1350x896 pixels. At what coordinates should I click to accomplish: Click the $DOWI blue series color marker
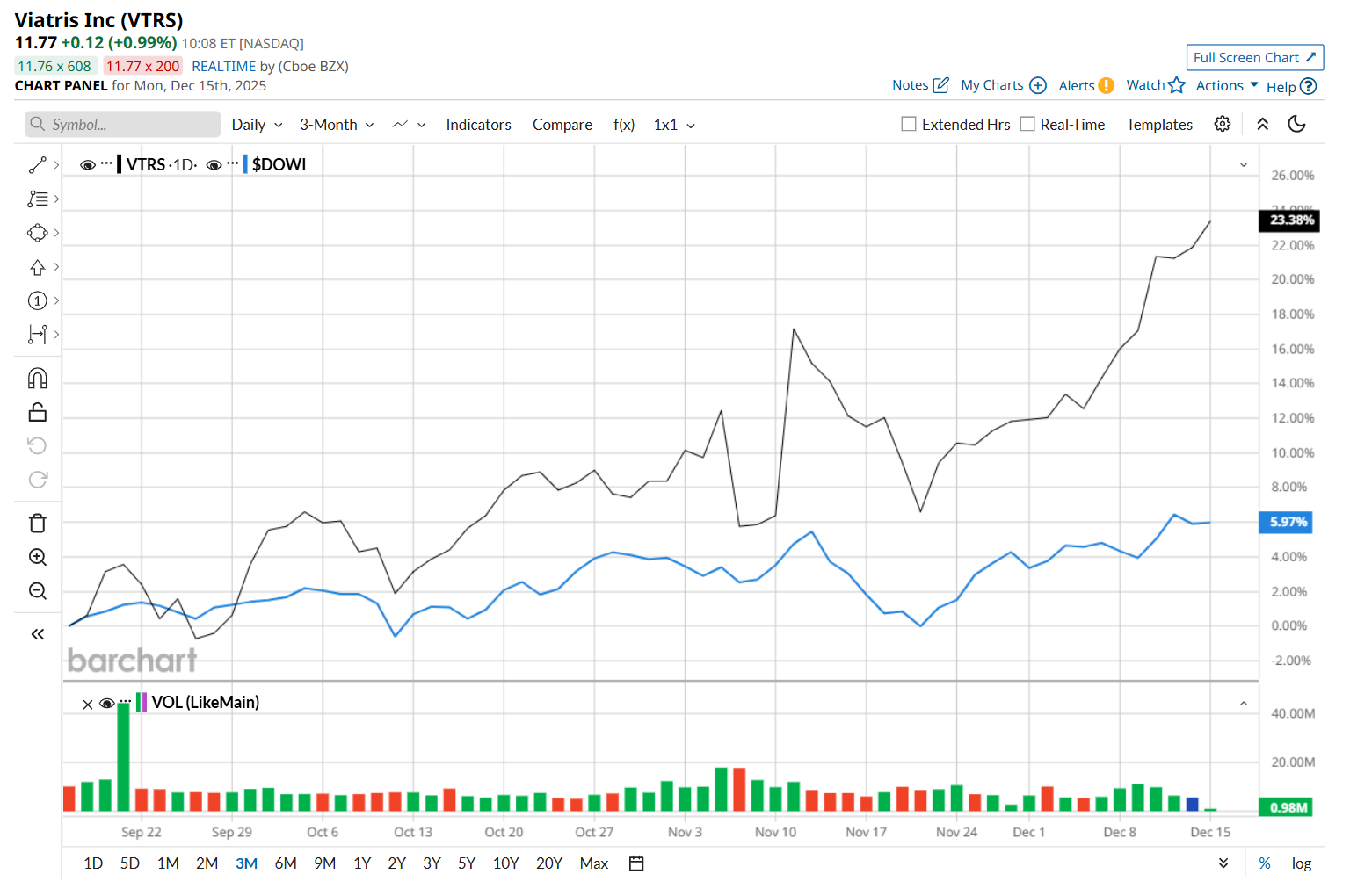tap(245, 164)
